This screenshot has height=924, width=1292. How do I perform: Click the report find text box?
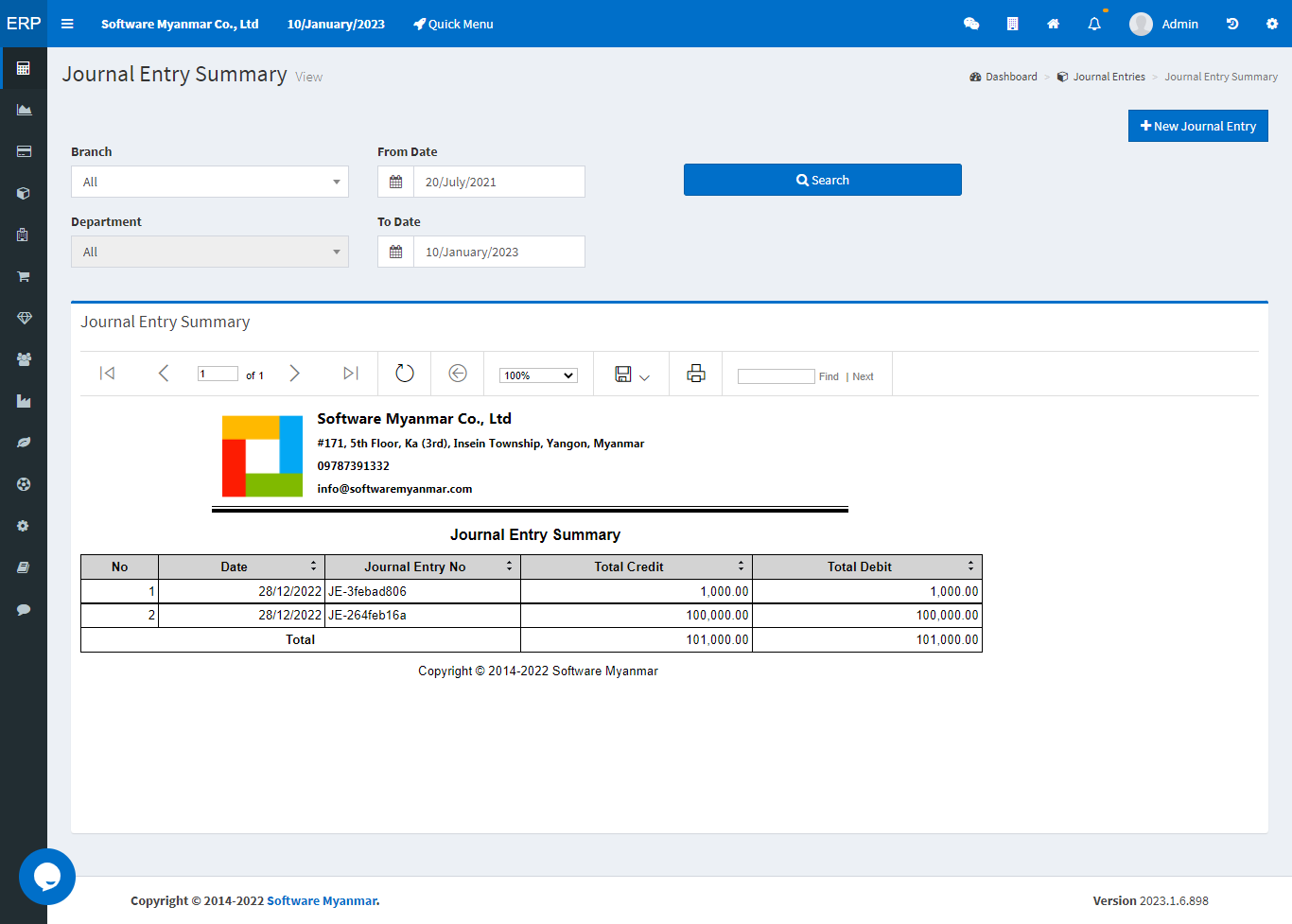(776, 376)
